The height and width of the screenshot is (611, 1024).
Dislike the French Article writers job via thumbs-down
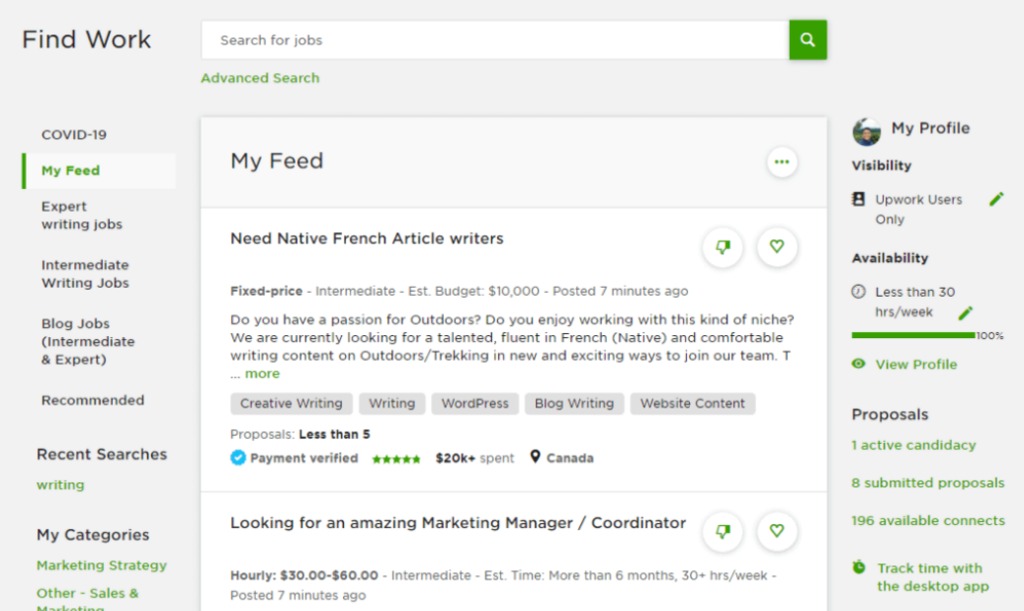coord(722,247)
